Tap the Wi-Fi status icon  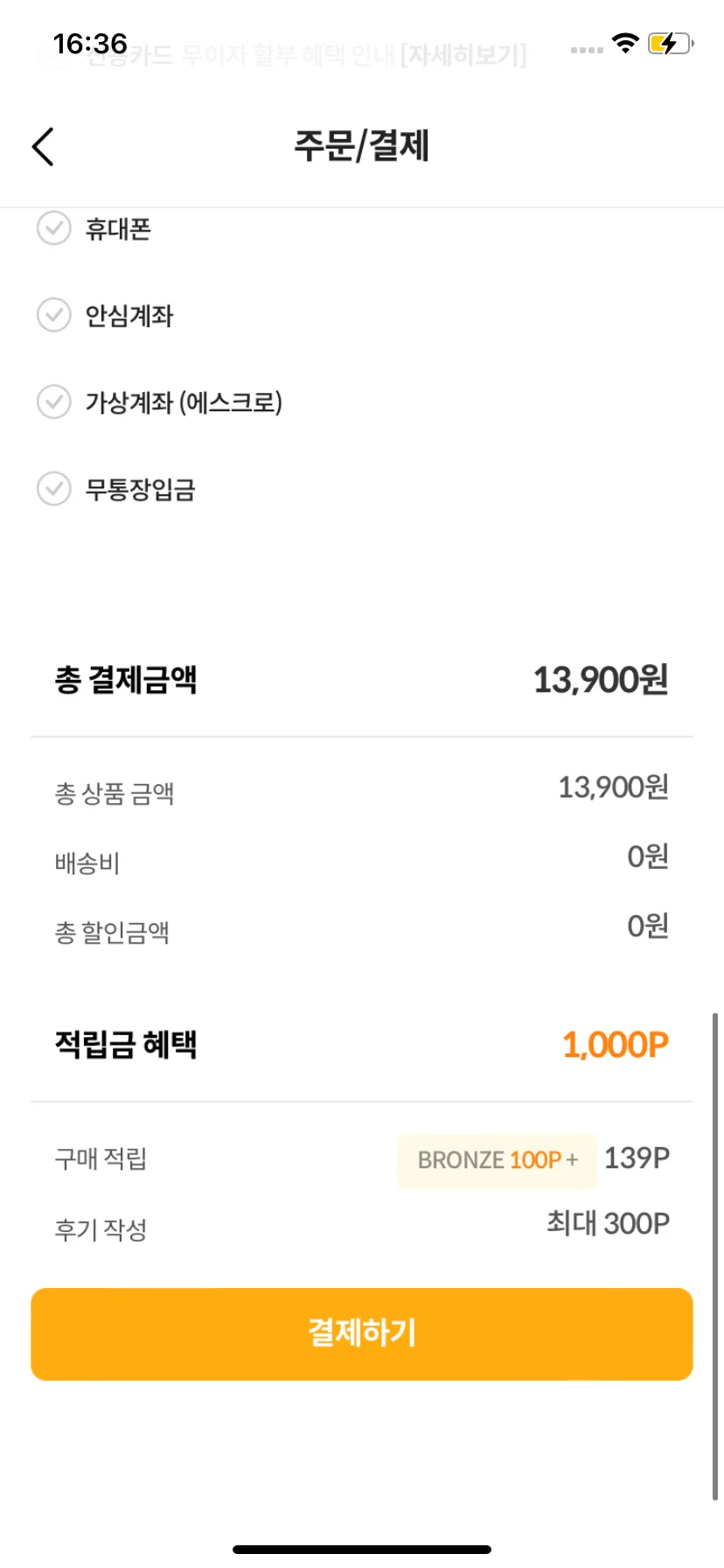tap(625, 43)
